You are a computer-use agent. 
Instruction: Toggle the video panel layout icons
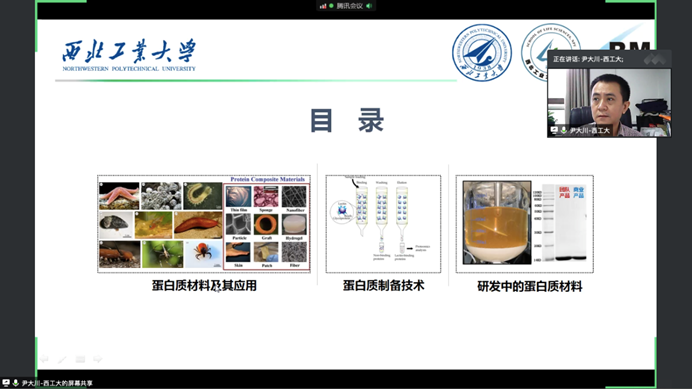tap(654, 59)
